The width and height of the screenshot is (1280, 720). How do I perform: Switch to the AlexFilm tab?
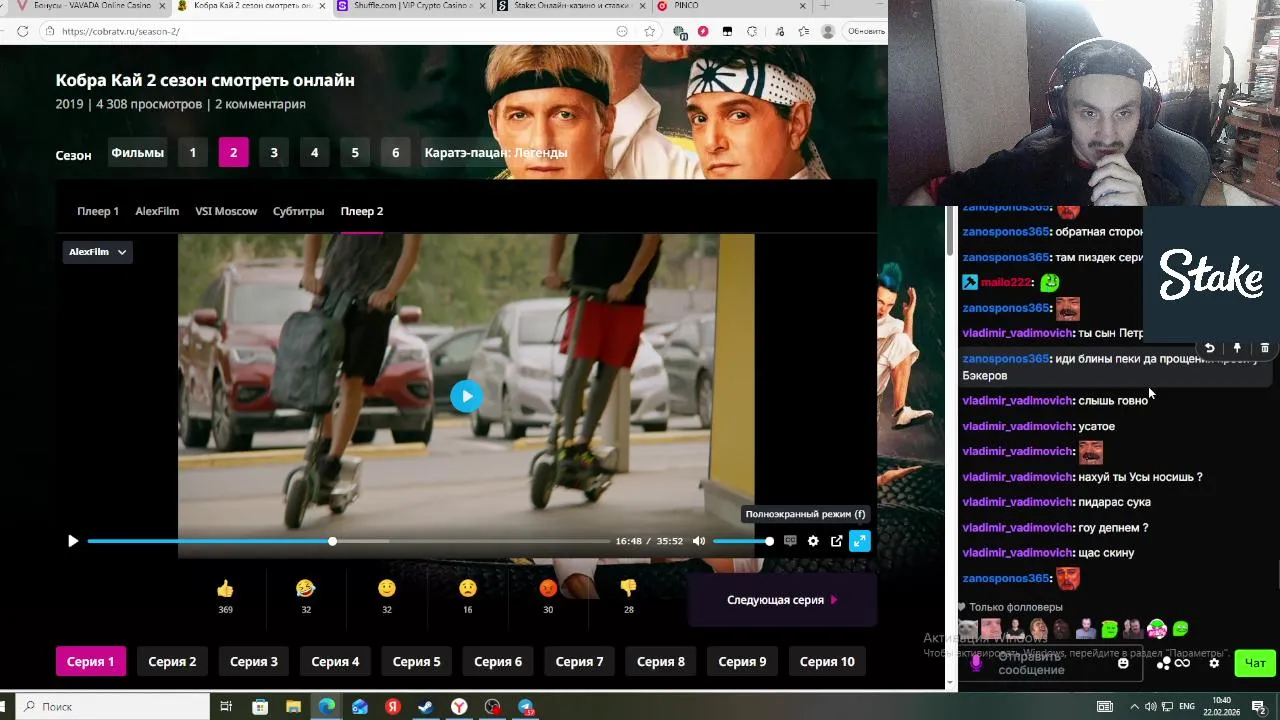click(x=157, y=211)
